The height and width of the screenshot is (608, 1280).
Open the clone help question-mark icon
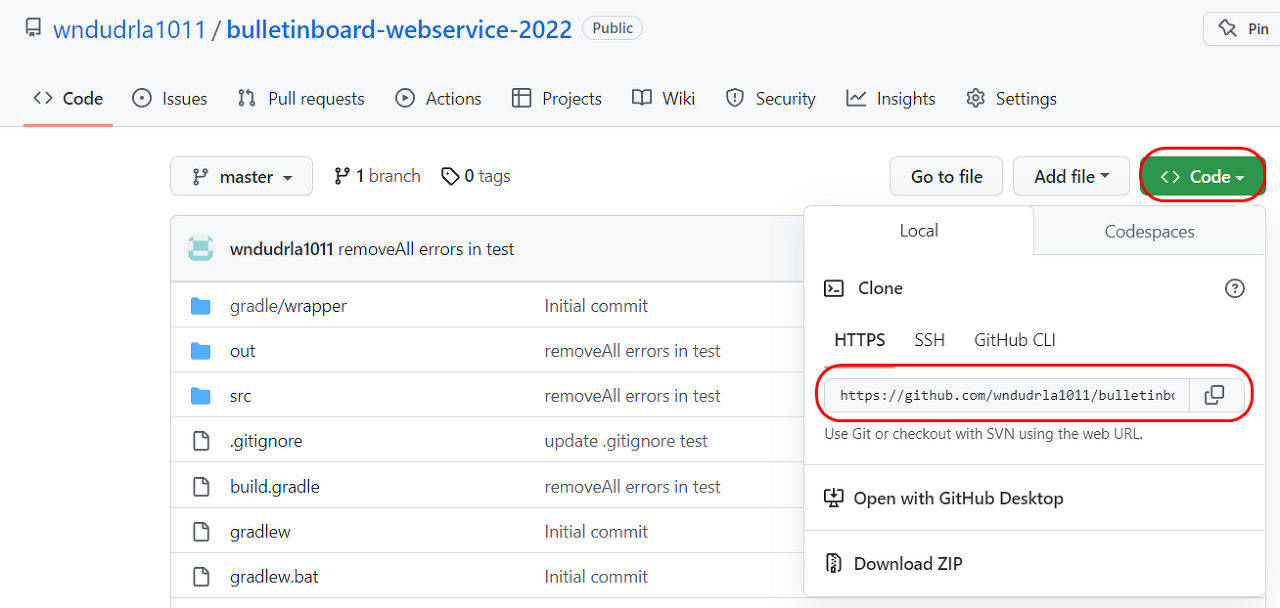pos(1235,288)
